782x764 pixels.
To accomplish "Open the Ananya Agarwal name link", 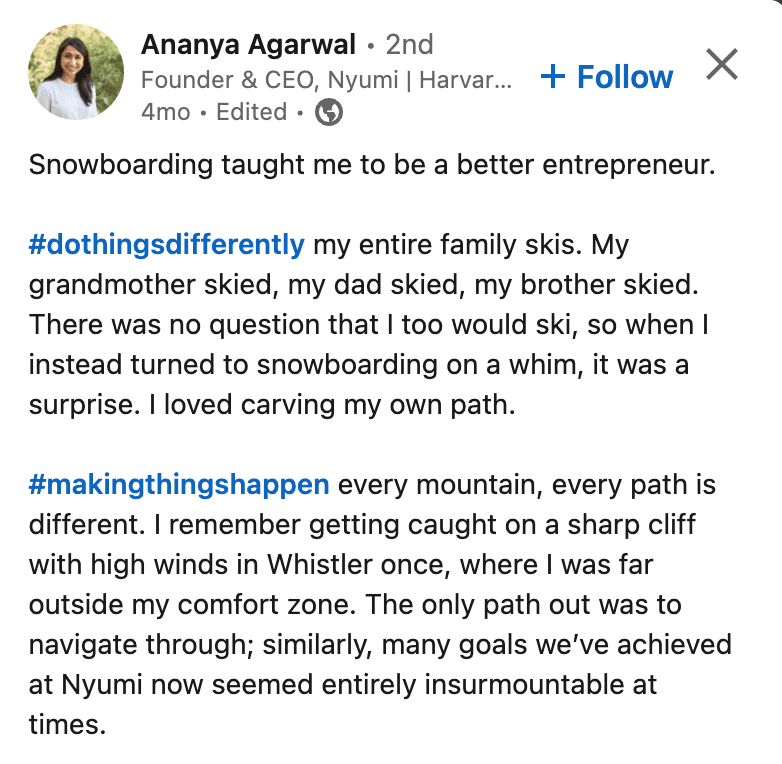I will coord(249,45).
